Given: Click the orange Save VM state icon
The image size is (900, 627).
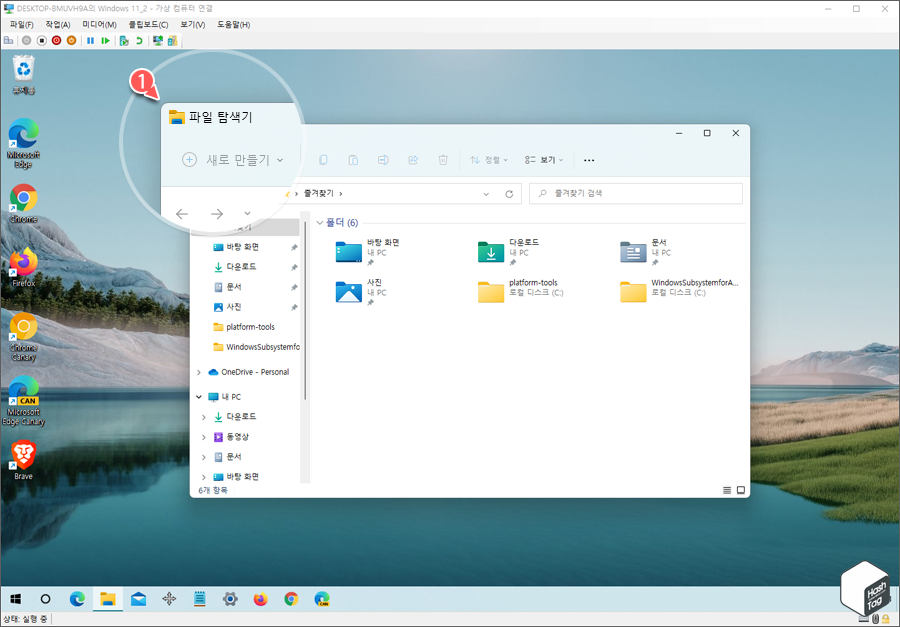Looking at the screenshot, I should [x=71, y=41].
